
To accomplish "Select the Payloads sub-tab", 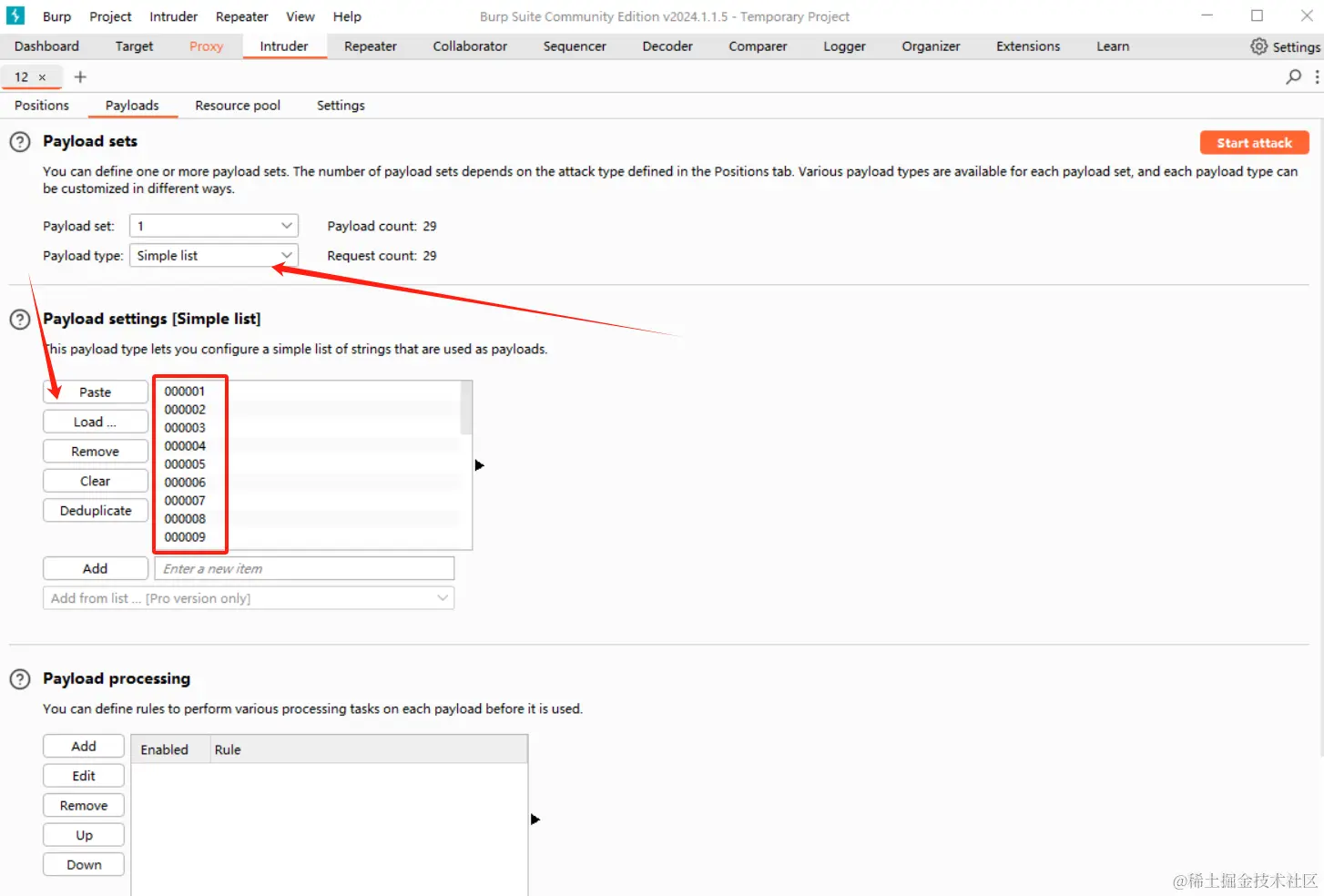I will coord(132,106).
